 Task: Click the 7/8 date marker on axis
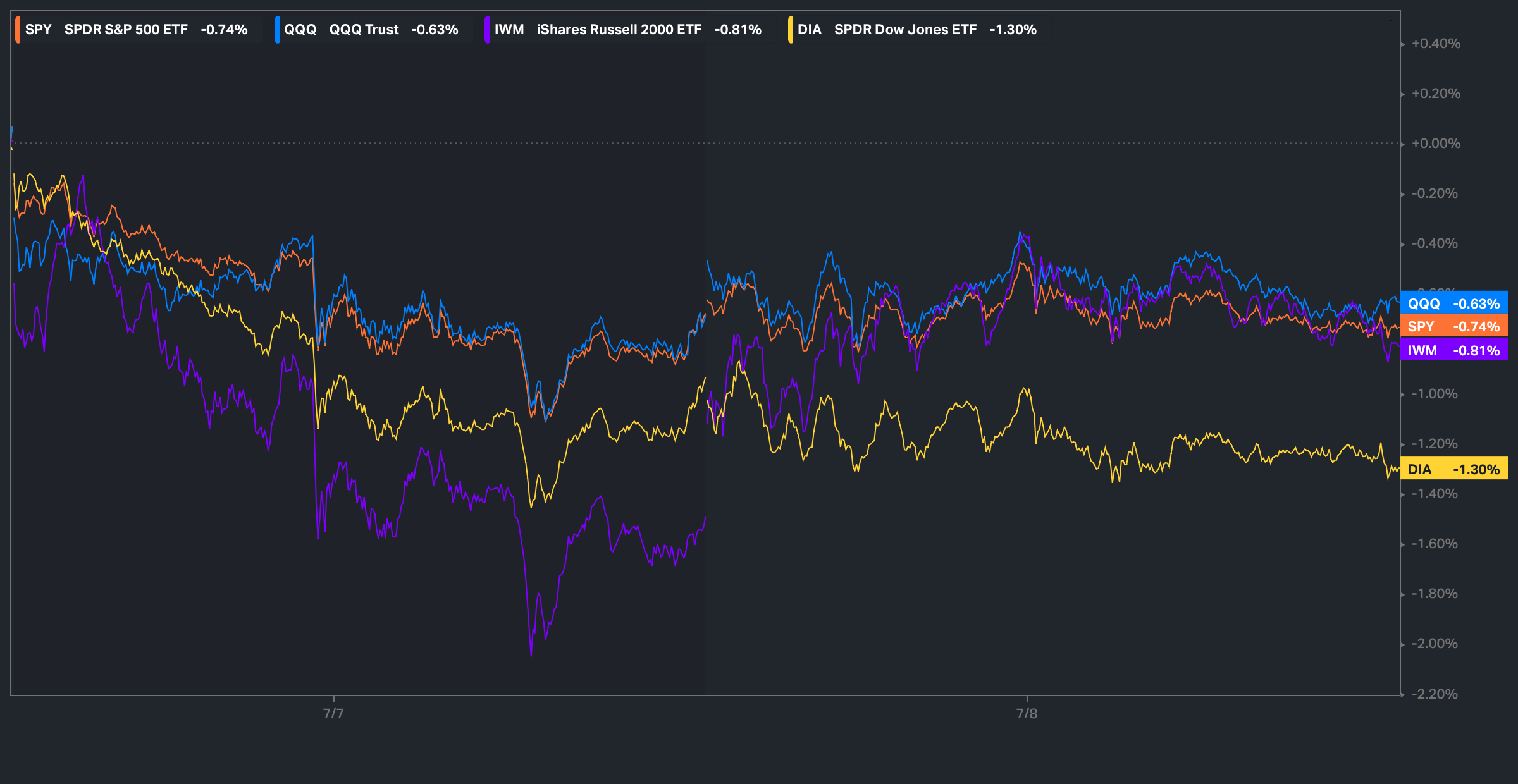[1027, 713]
